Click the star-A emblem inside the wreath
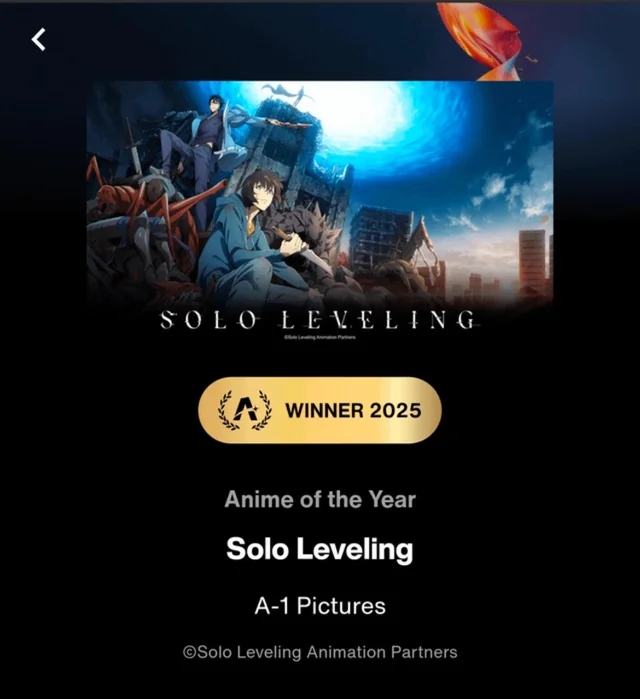 [244, 409]
